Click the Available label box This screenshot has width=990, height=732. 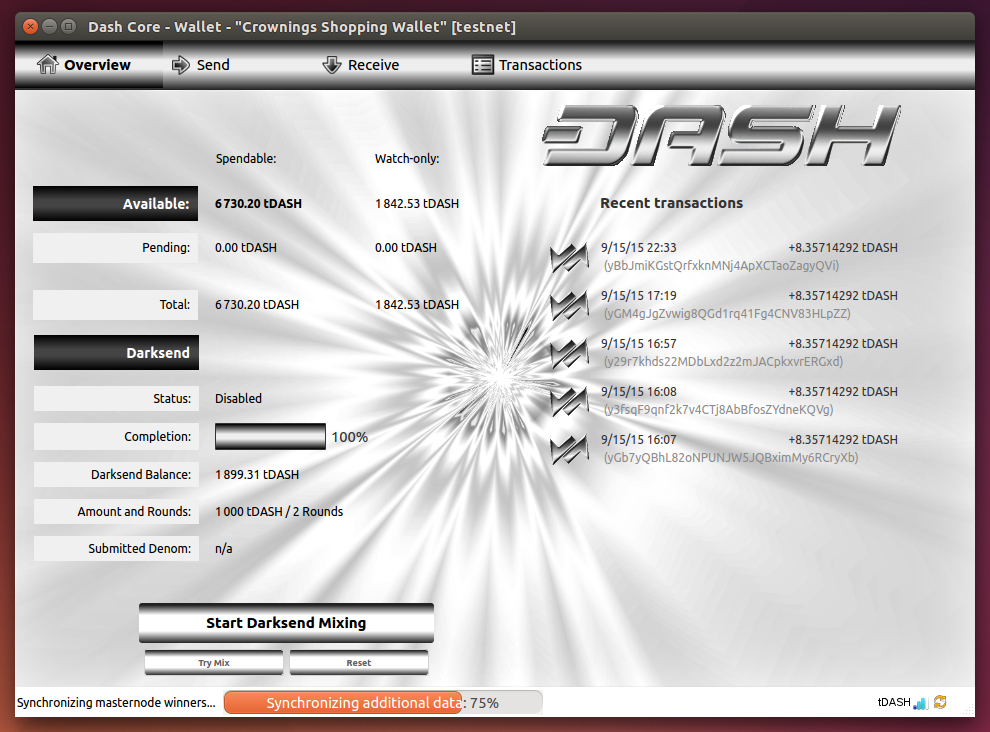116,203
